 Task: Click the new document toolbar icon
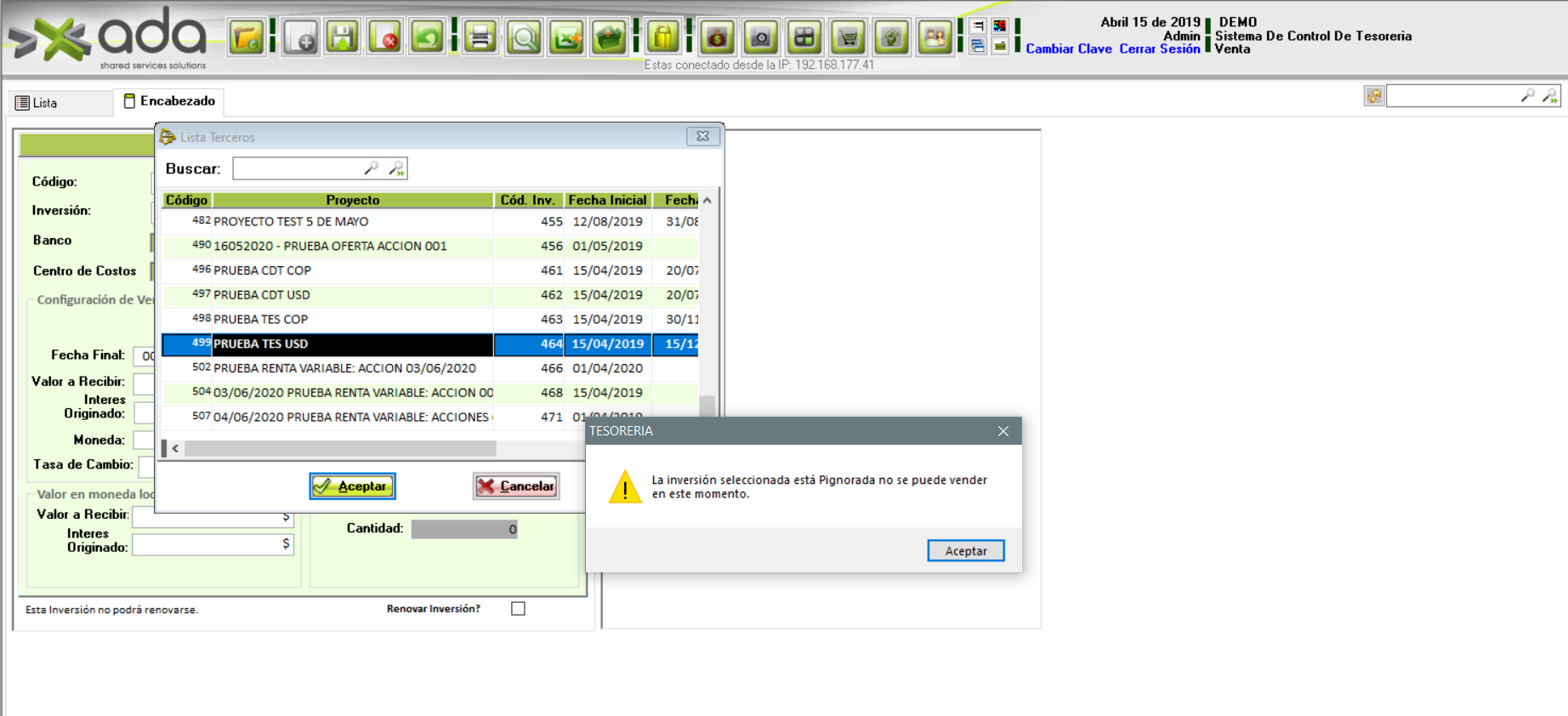point(301,37)
